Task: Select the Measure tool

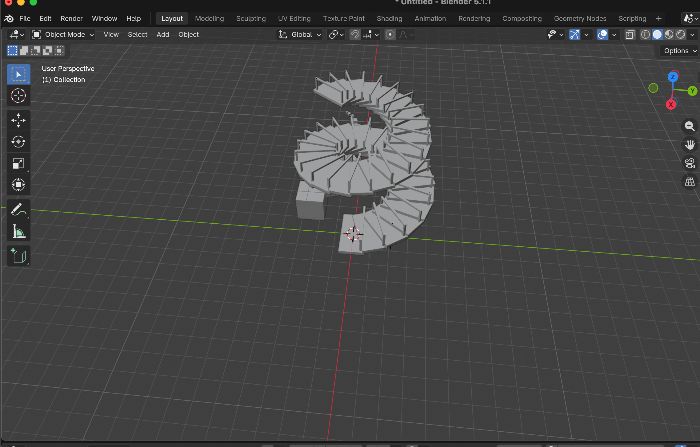Action: [x=18, y=231]
